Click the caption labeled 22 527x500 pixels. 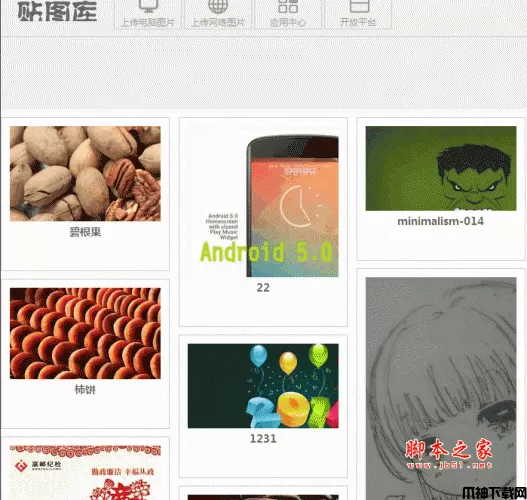pyautogui.click(x=263, y=288)
